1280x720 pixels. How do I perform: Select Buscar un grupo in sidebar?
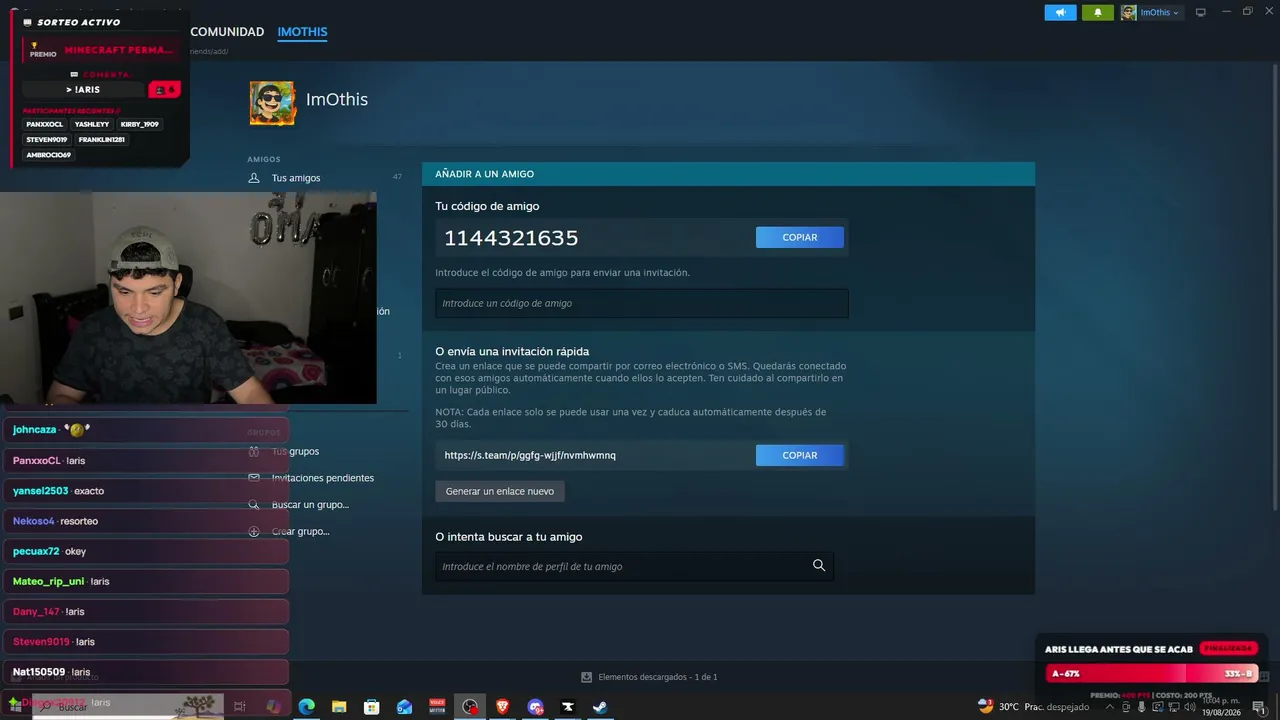click(x=310, y=505)
